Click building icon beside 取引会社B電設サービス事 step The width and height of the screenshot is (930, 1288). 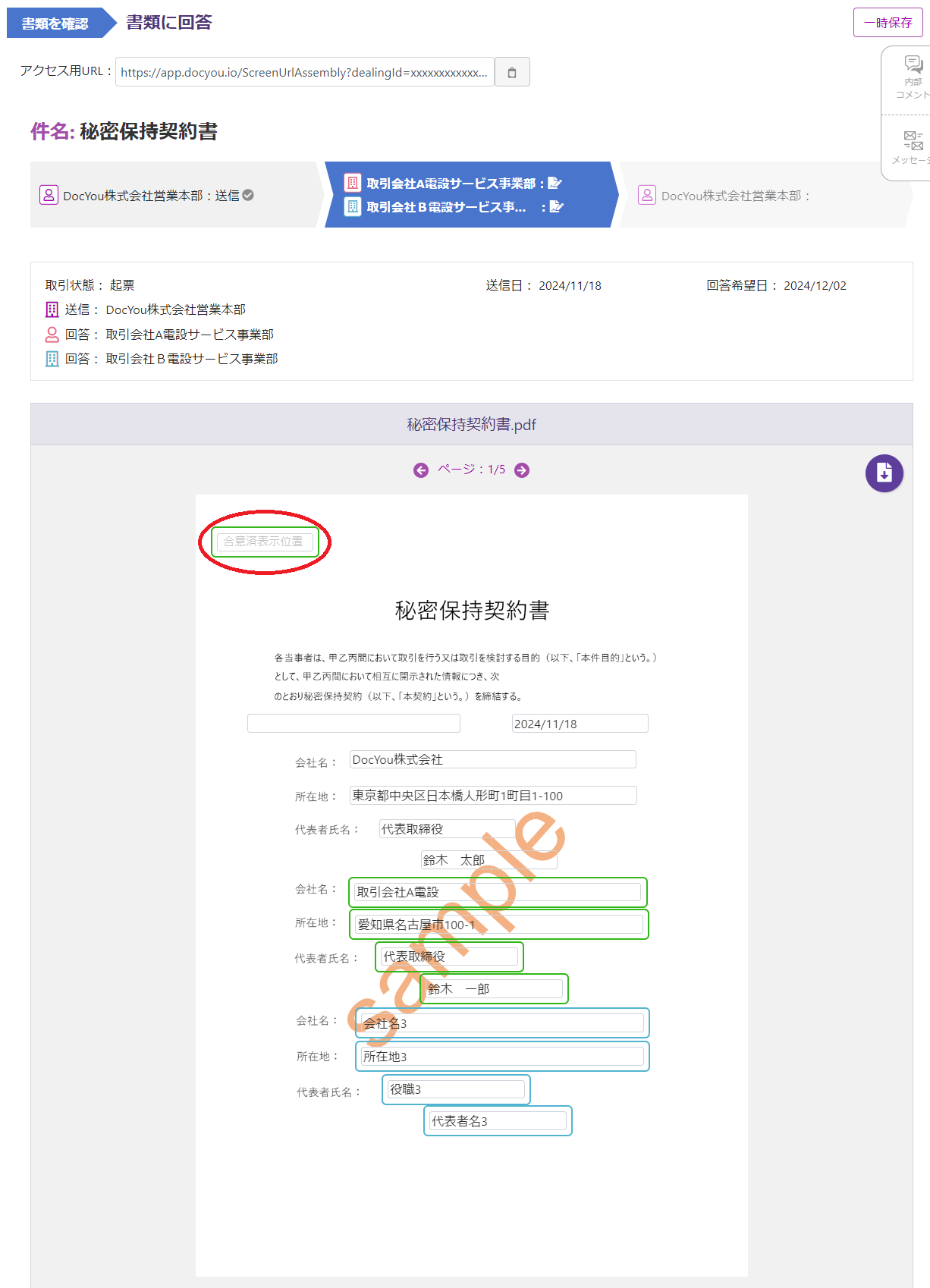click(353, 206)
